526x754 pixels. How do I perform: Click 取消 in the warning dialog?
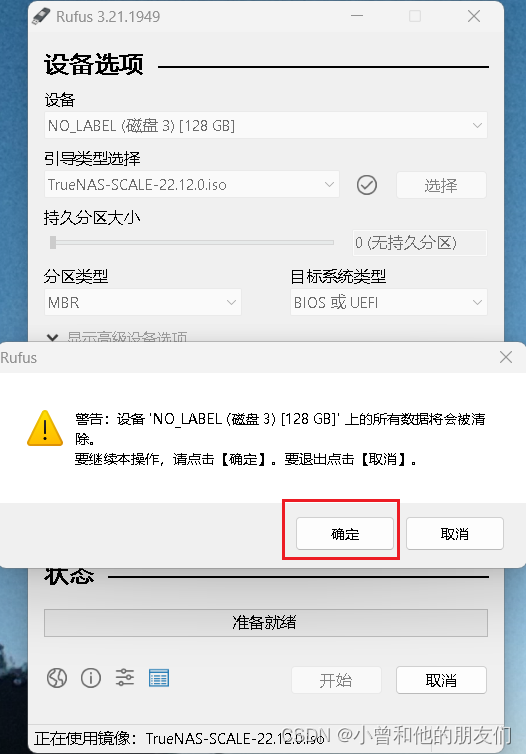point(455,534)
